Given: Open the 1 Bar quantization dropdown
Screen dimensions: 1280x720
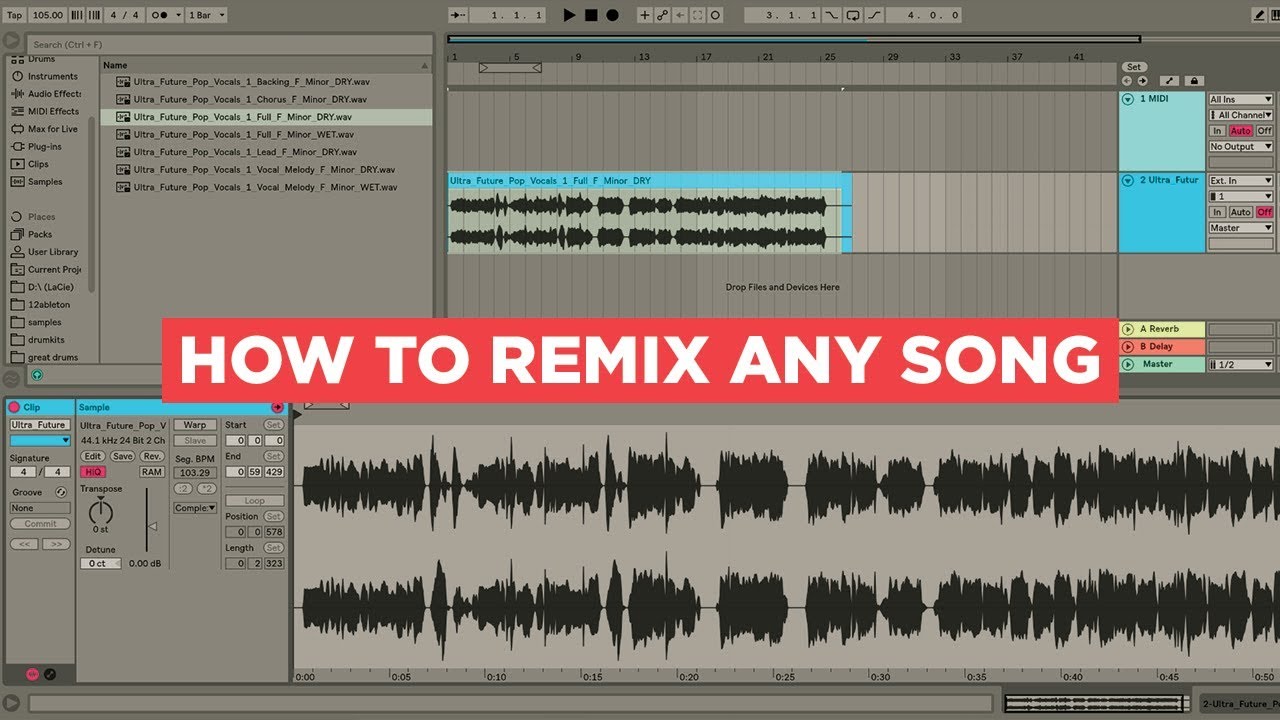Looking at the screenshot, I should click(x=207, y=15).
